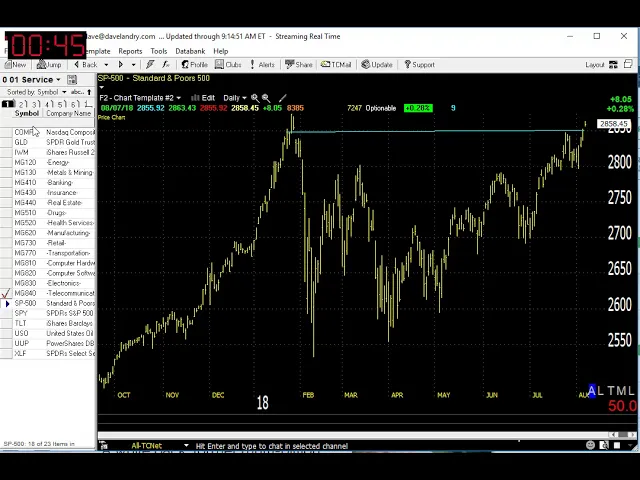Image resolution: width=640 pixels, height=480 pixels.
Task: Go forward with the right arrow icon
Action: coord(120,64)
